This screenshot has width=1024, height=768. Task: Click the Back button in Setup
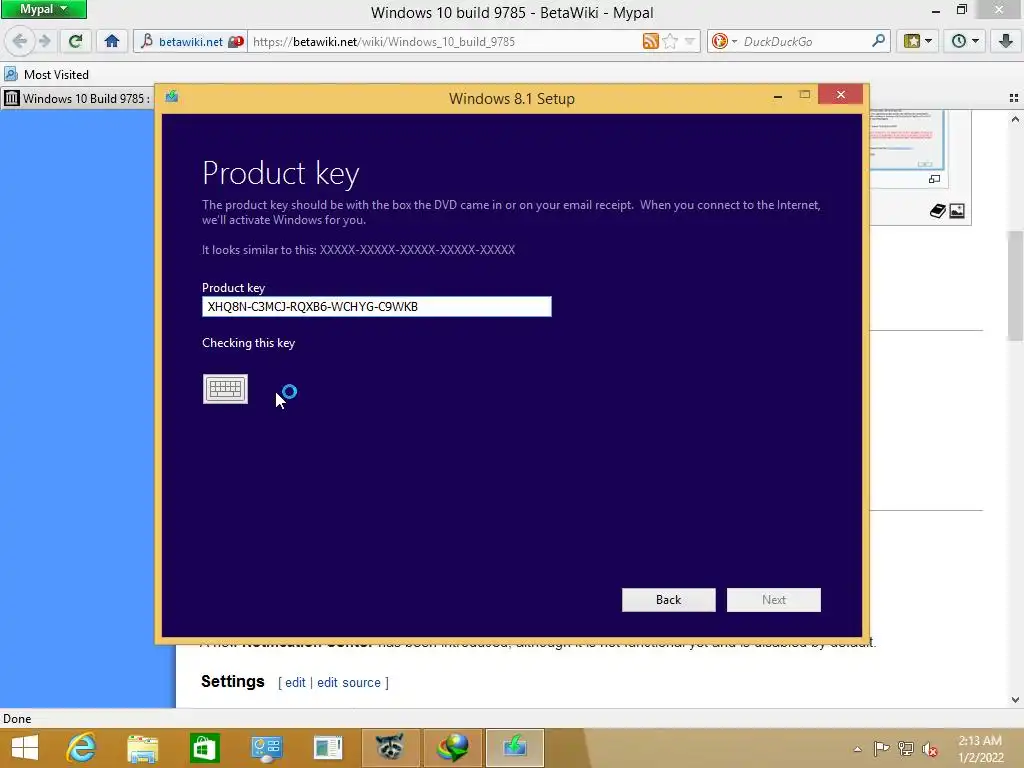tap(668, 600)
